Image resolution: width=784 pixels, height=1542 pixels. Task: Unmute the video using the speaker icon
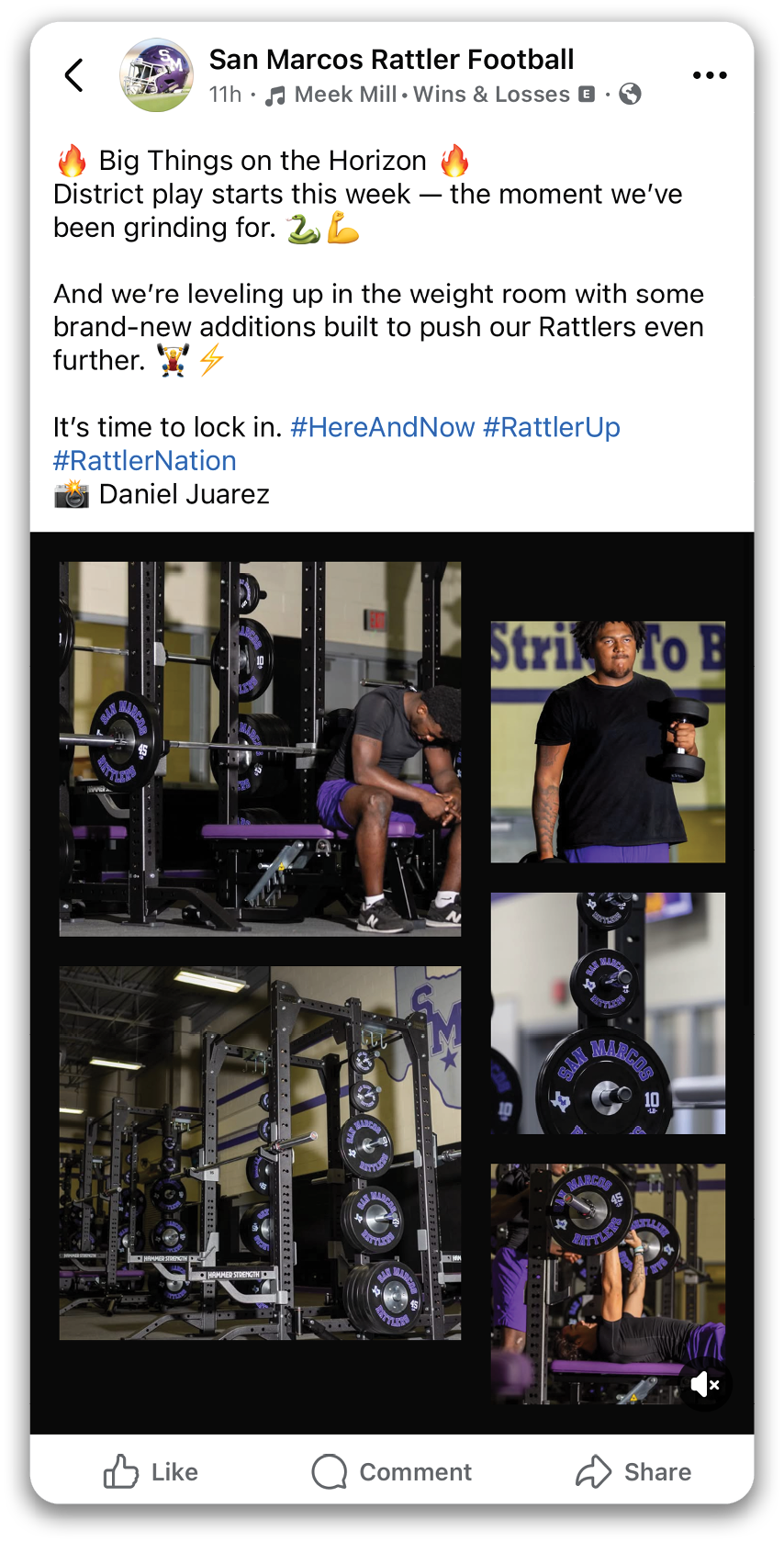coord(705,1383)
